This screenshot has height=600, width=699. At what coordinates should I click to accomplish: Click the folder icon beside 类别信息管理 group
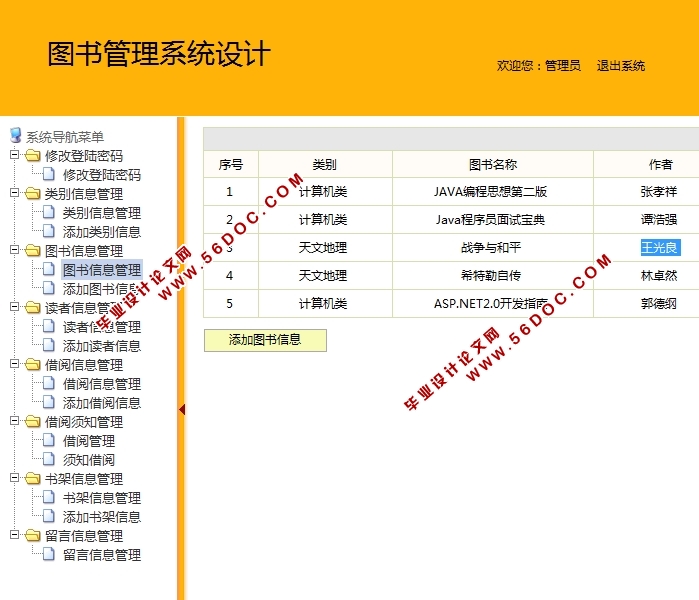click(x=33, y=193)
